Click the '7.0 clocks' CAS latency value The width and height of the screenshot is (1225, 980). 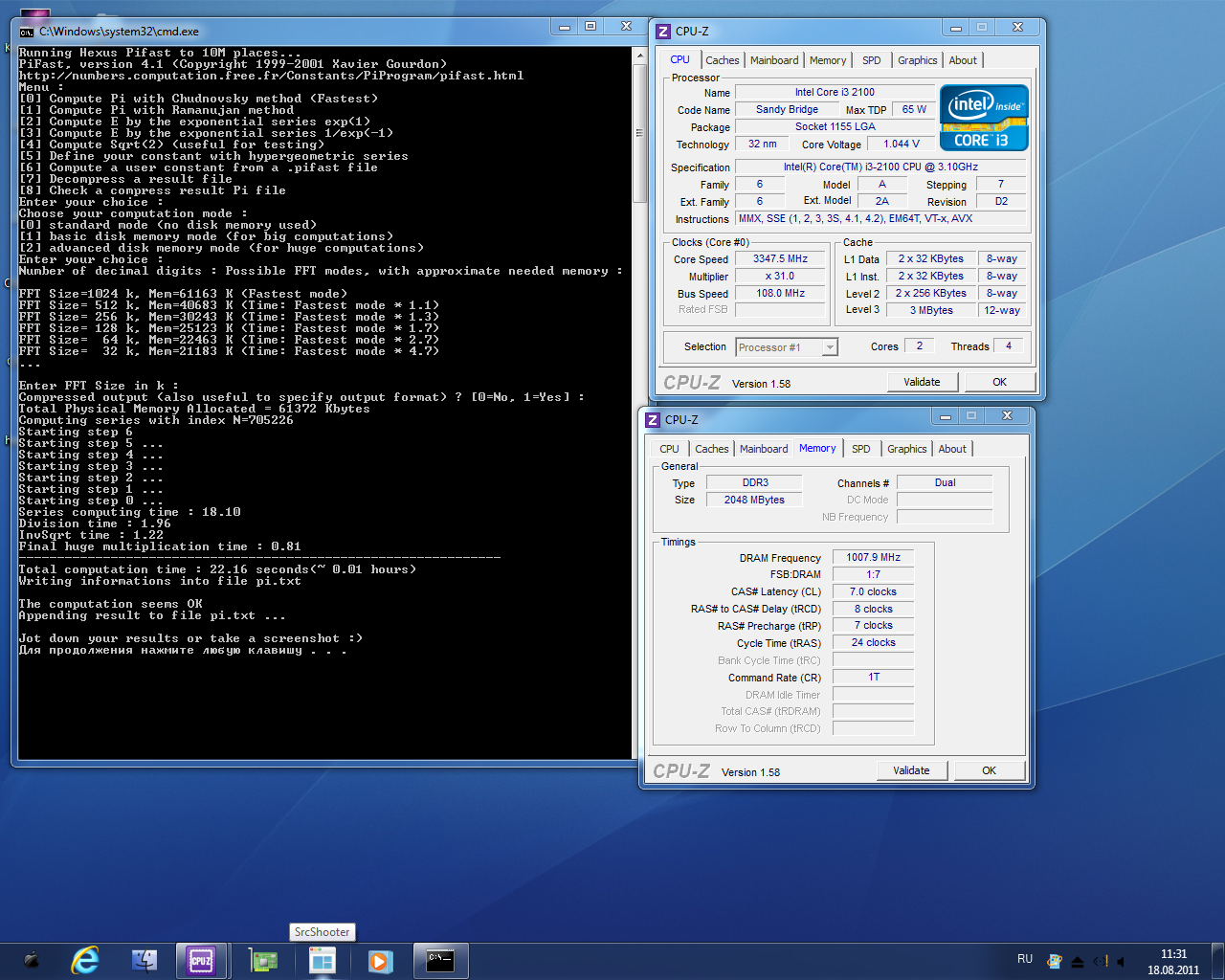(873, 591)
